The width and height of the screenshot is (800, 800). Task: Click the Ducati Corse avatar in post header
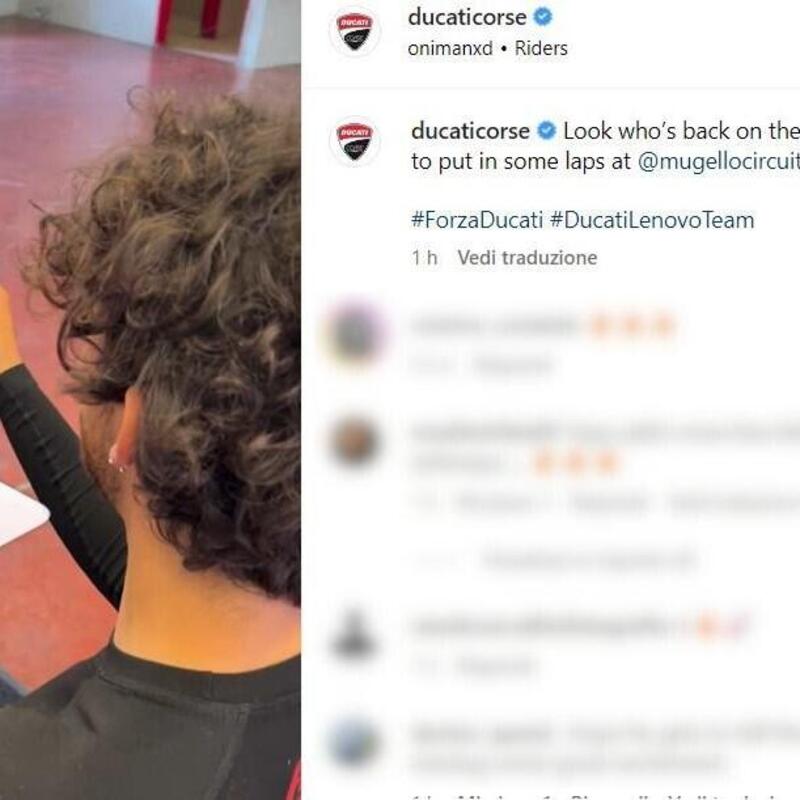(x=355, y=31)
